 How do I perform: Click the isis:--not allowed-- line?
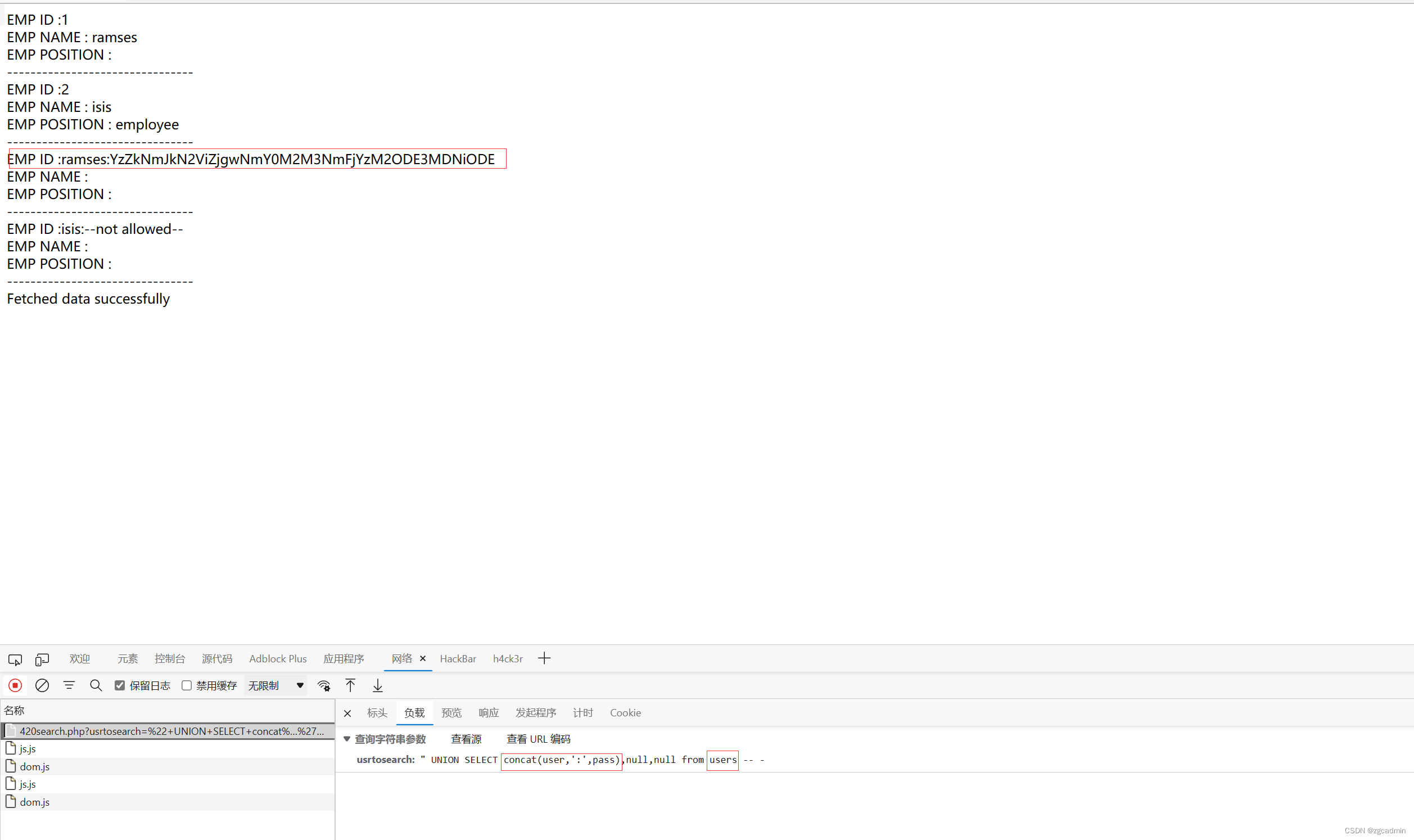pos(95,229)
